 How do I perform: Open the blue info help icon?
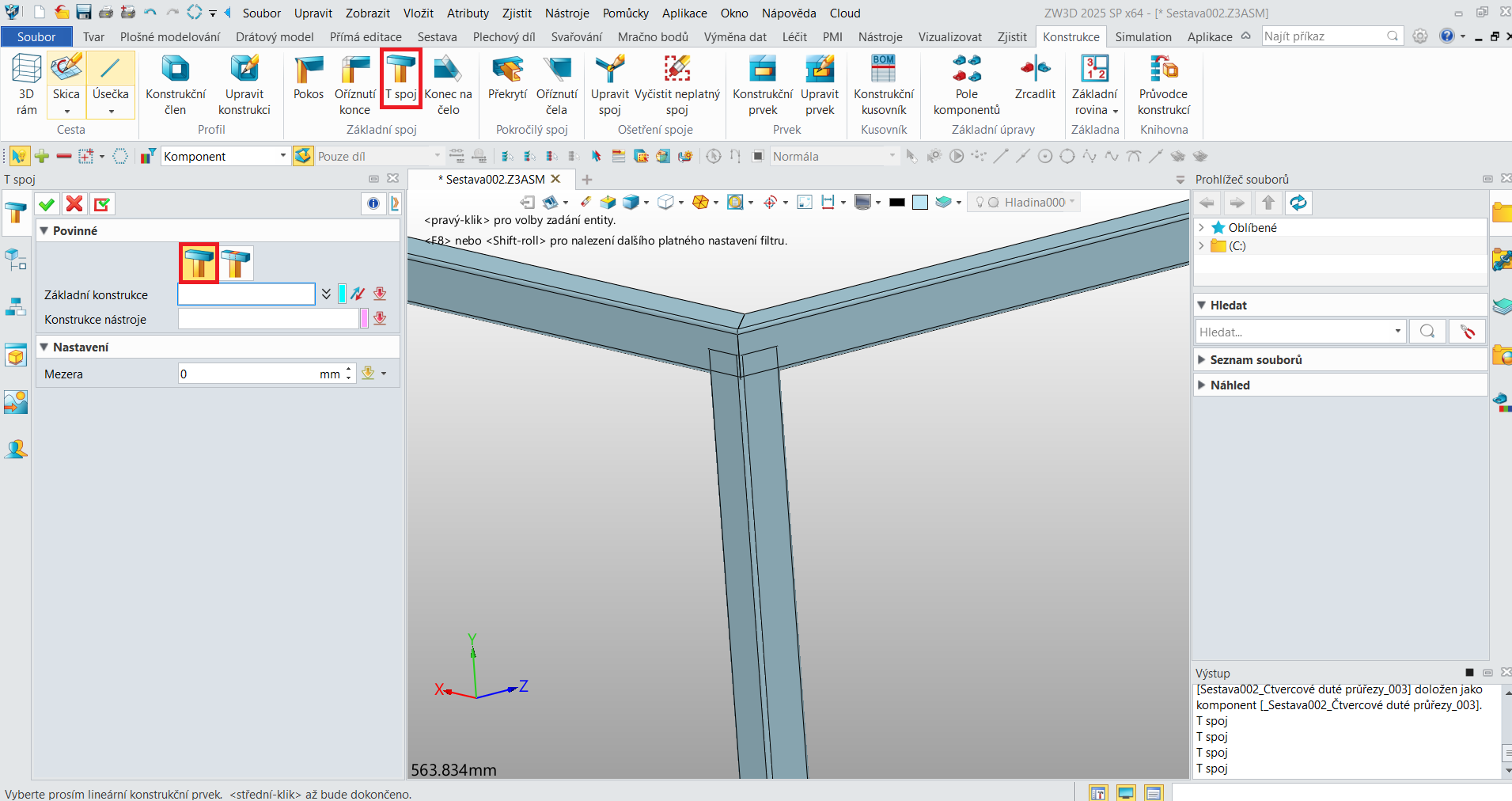(x=373, y=203)
